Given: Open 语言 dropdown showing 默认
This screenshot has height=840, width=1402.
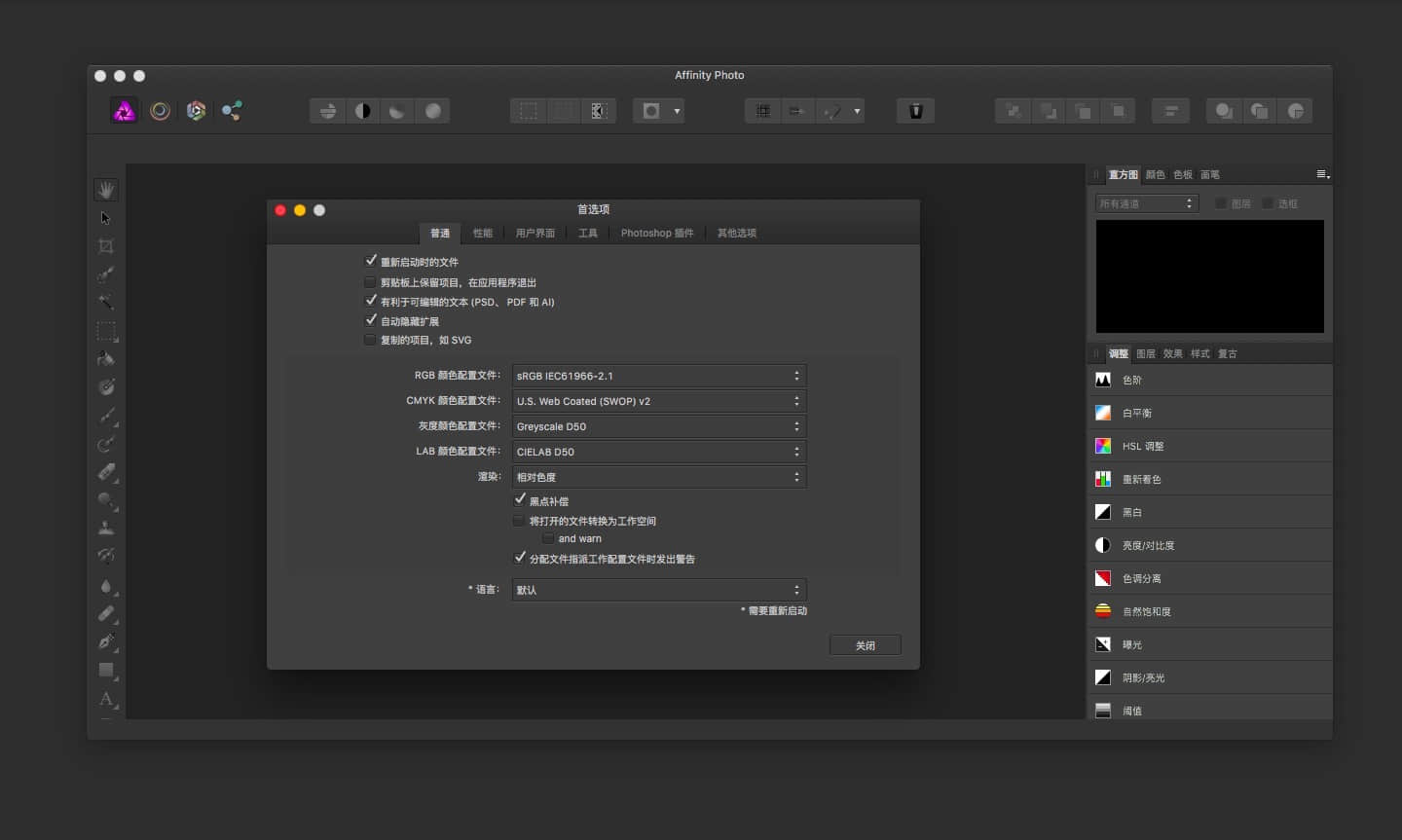Looking at the screenshot, I should click(x=659, y=590).
